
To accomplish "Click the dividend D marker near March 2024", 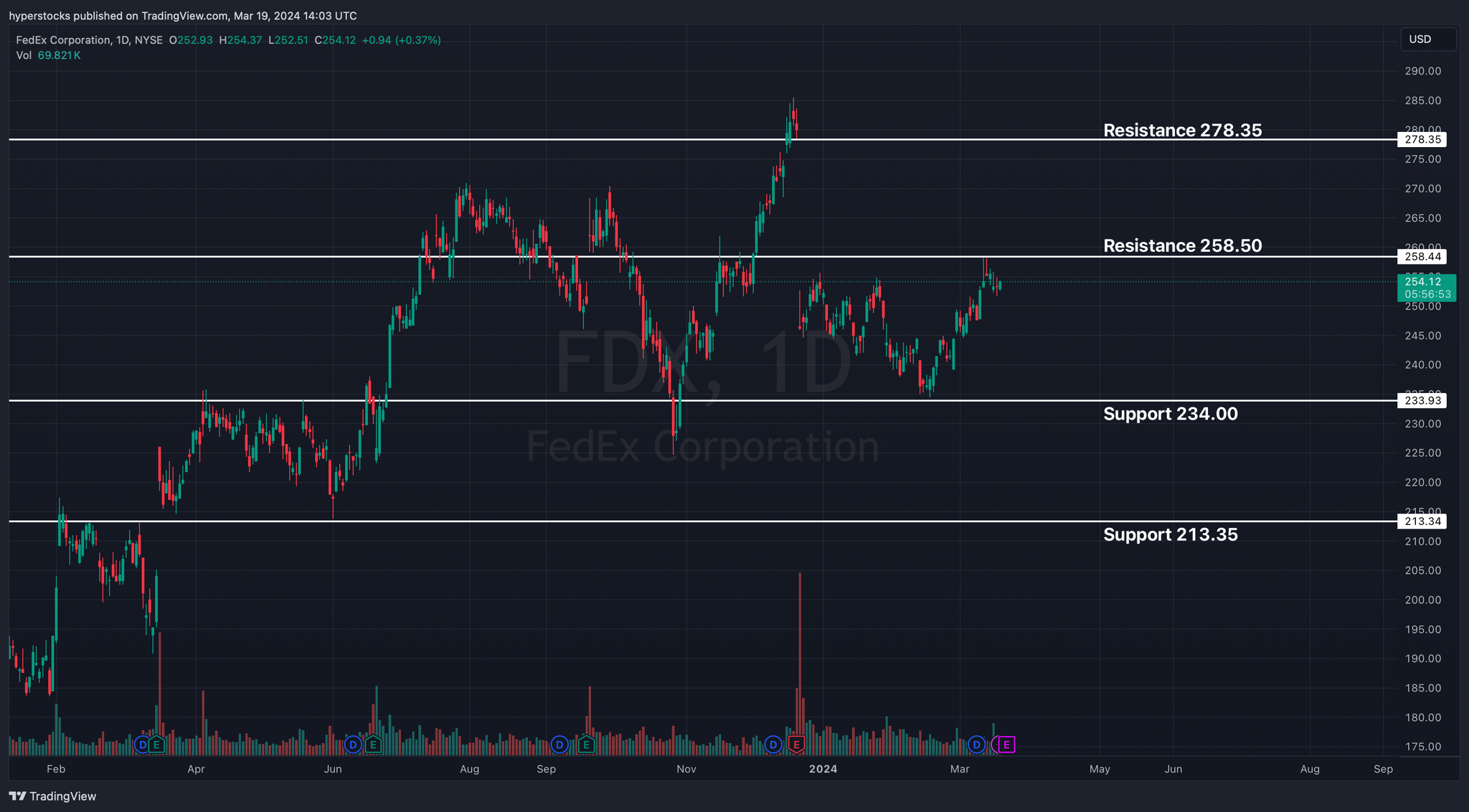I will (x=976, y=745).
